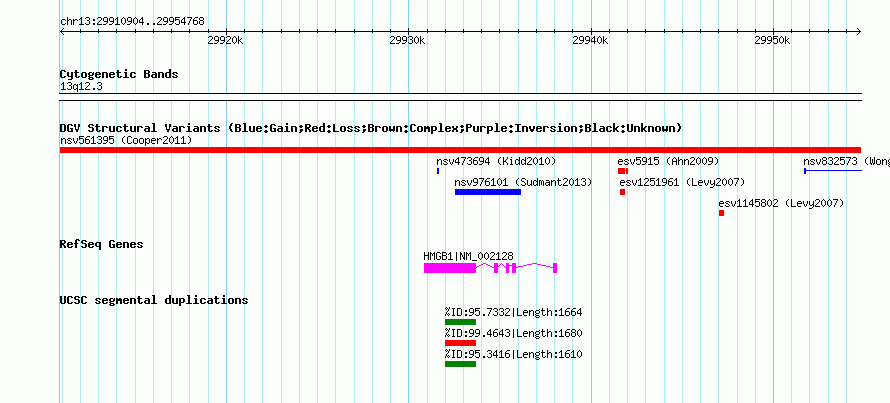Click the DGV Structural Variants track title

point(371,128)
